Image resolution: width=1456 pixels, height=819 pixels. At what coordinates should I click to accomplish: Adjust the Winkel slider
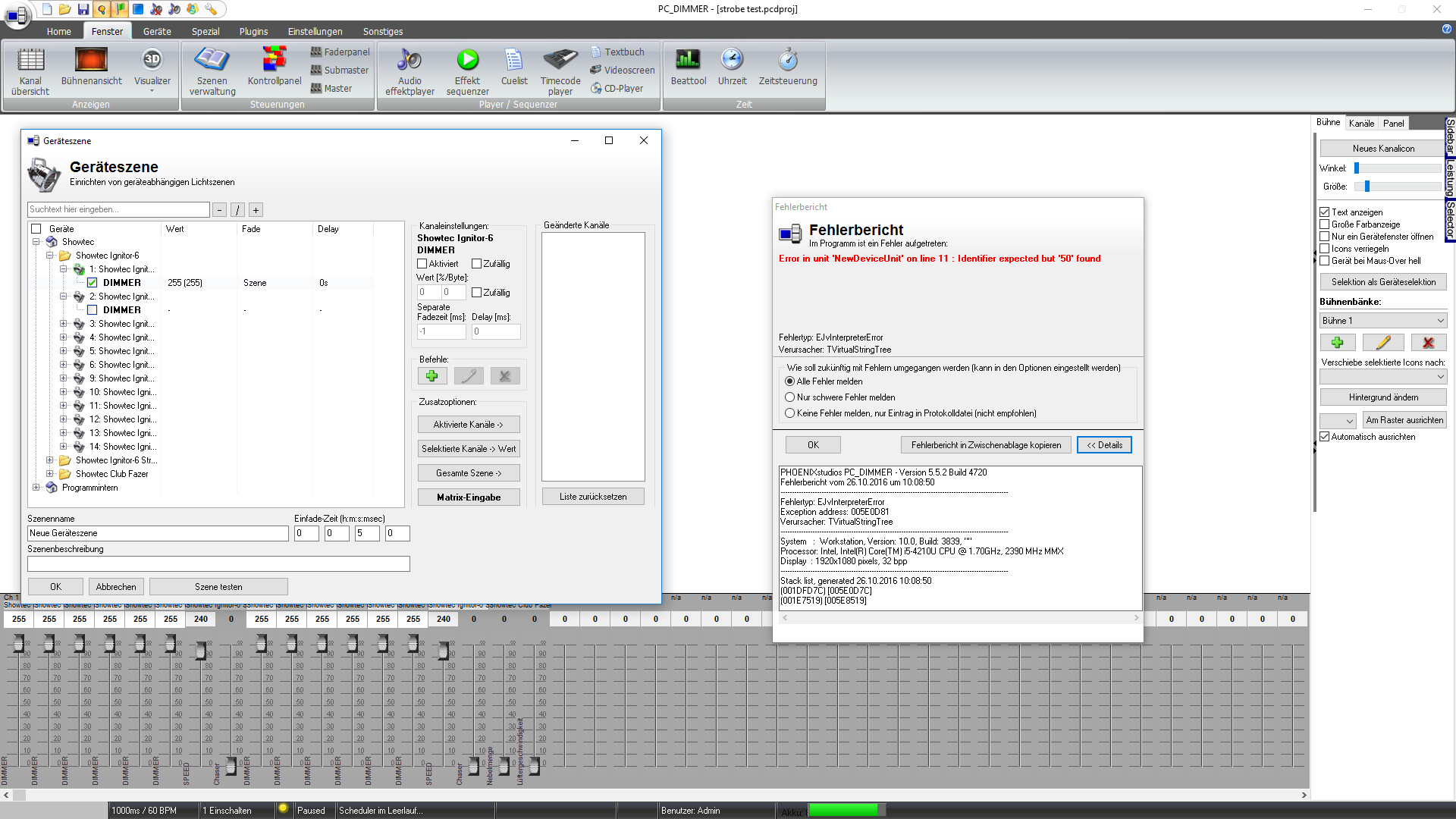coord(1357,168)
